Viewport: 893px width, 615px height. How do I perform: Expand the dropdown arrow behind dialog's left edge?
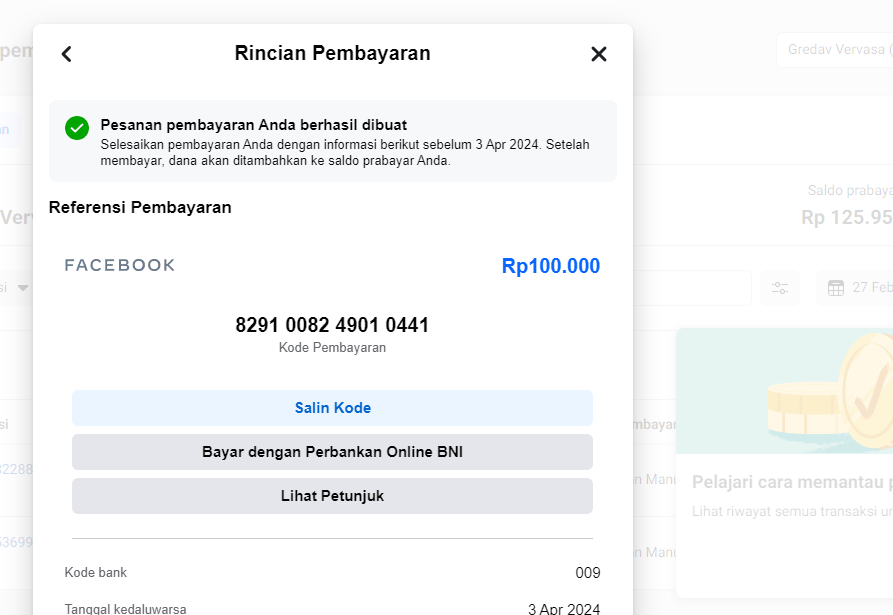[23, 288]
